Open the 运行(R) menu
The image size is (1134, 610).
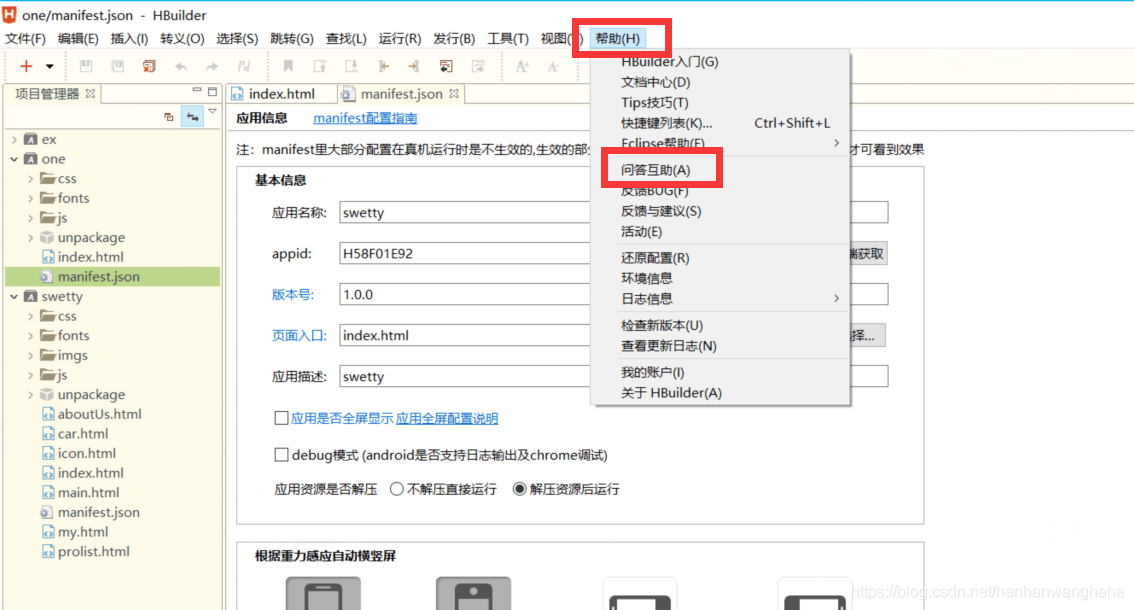click(x=400, y=38)
